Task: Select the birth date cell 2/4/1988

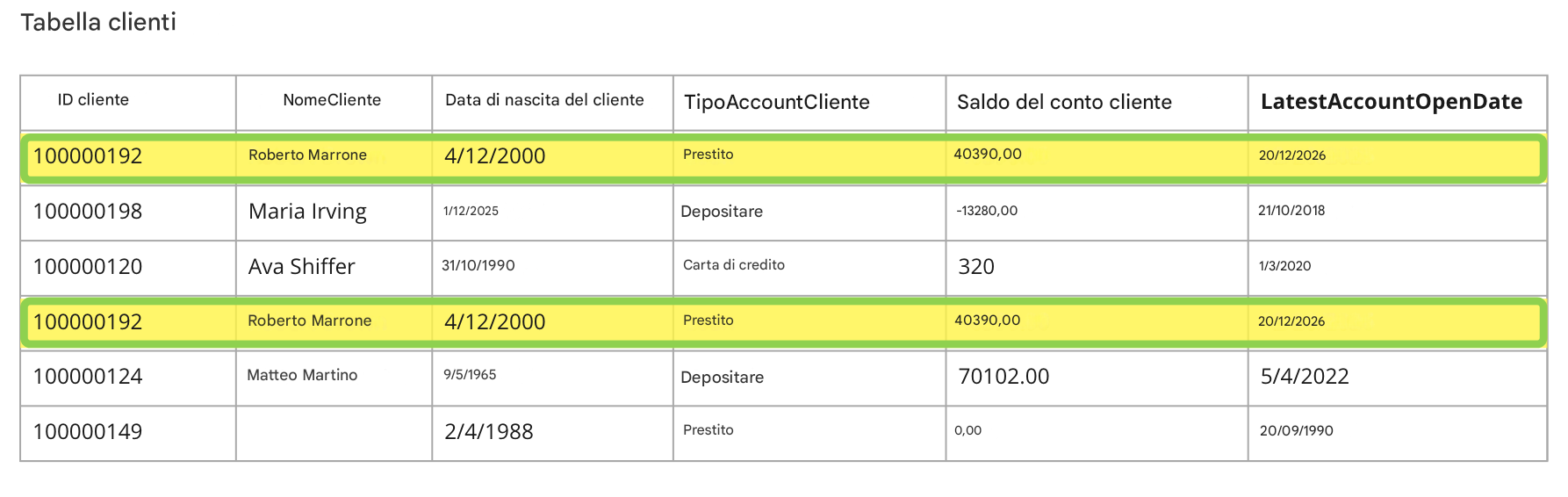Action: [552, 433]
